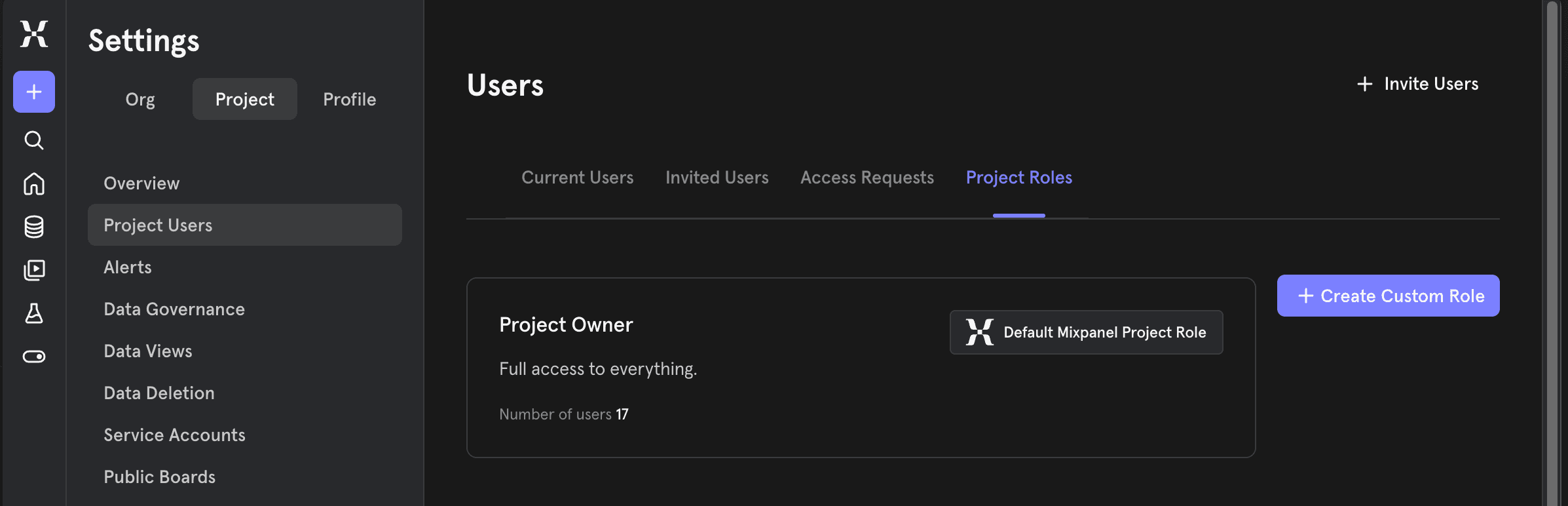Click Invite Users button
This screenshot has height=506, width=1568.
click(x=1418, y=84)
